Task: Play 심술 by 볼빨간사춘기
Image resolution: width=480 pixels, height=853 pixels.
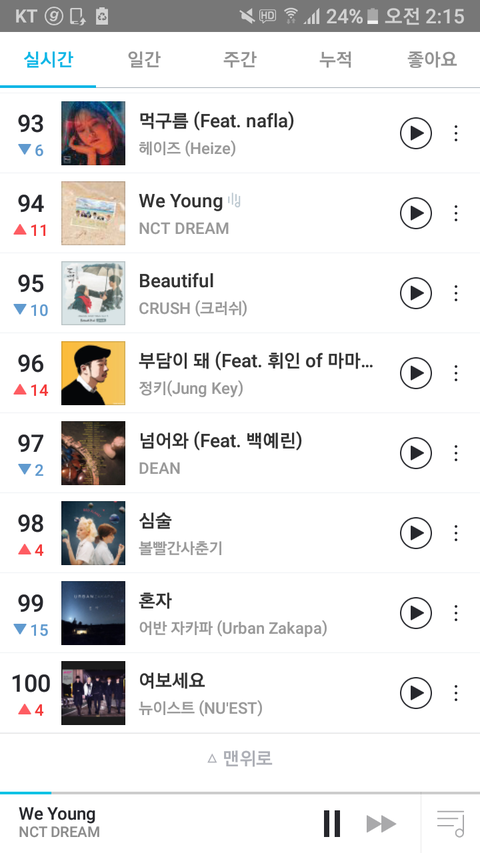Action: tap(416, 533)
